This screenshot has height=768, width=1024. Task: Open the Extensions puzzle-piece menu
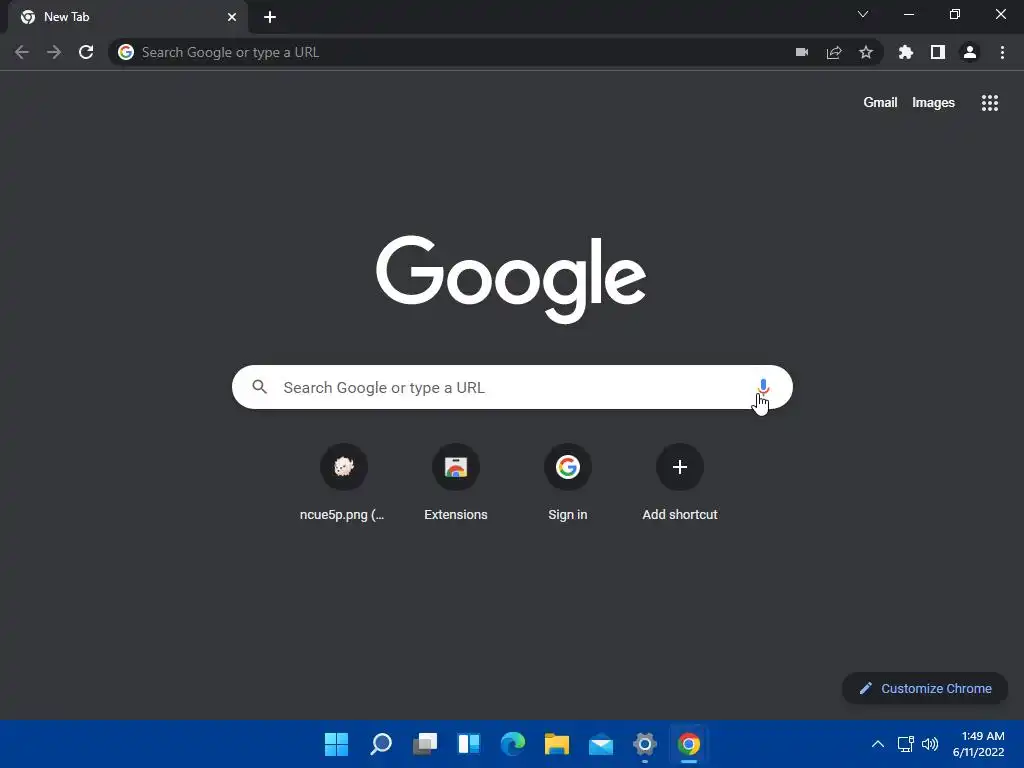(906, 52)
